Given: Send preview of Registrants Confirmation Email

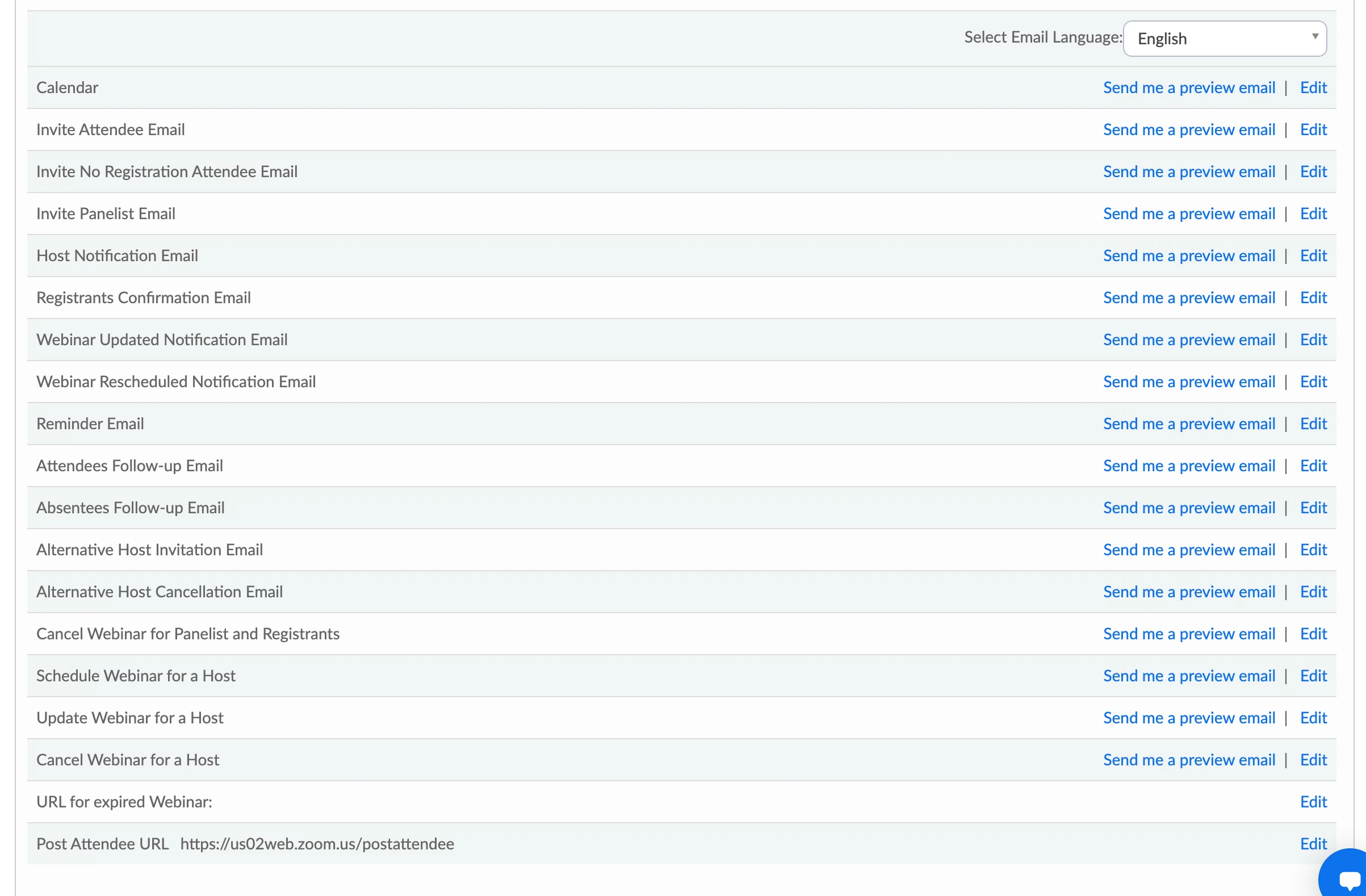Looking at the screenshot, I should [x=1189, y=298].
